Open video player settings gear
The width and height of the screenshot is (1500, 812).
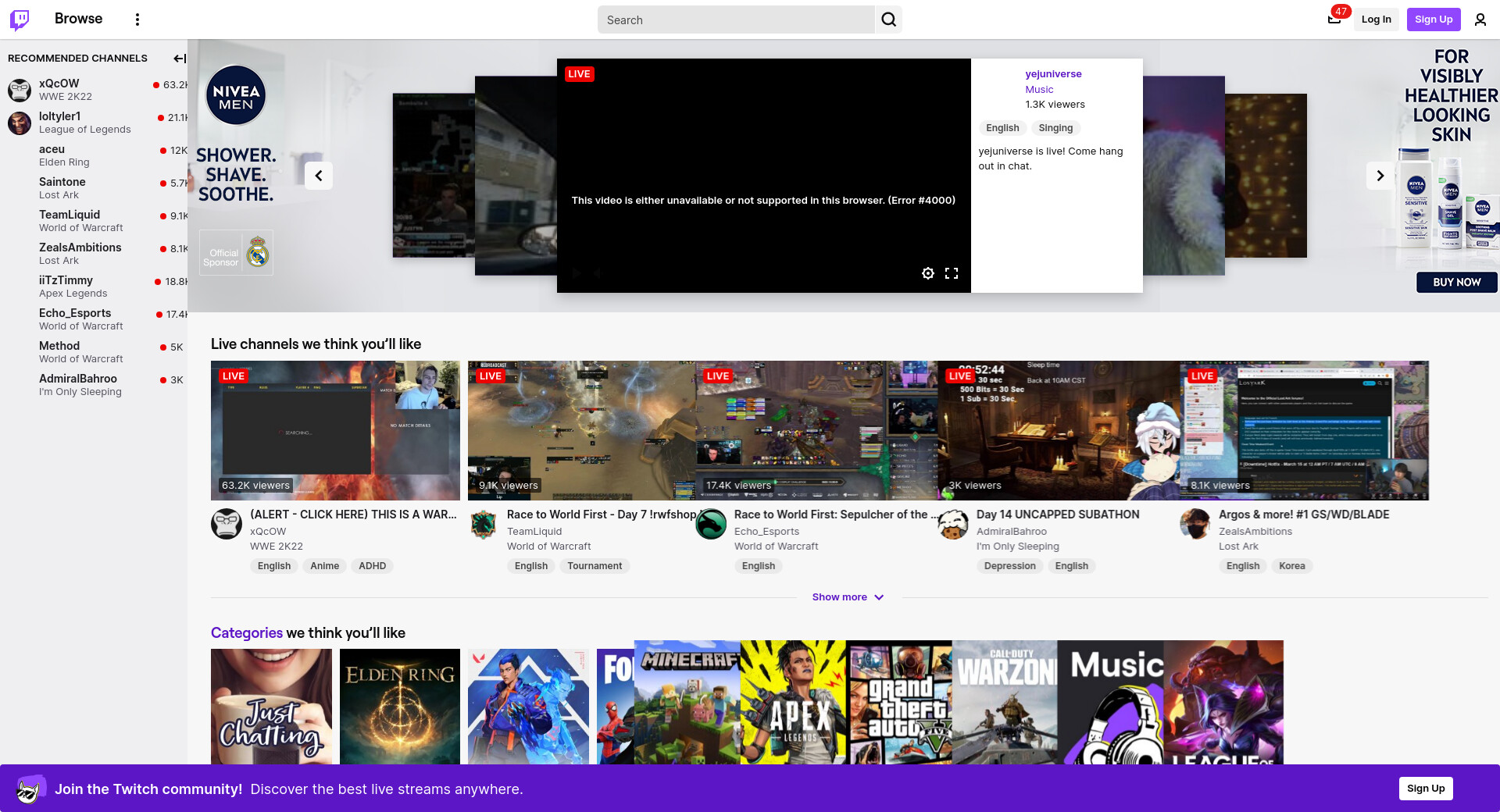click(x=927, y=273)
